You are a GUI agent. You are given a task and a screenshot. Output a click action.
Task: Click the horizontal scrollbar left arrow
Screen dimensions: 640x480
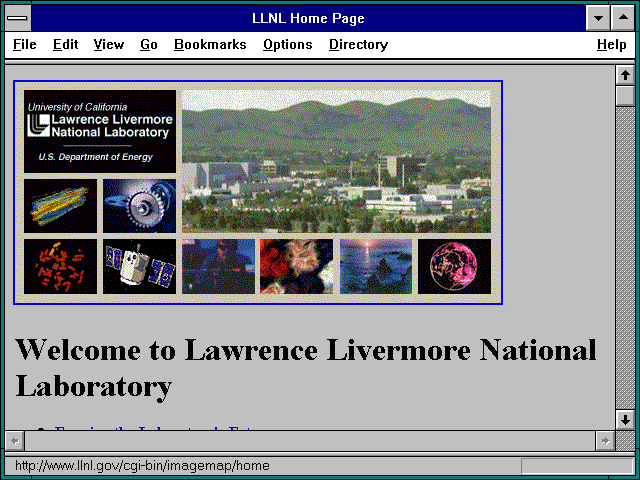pos(15,441)
